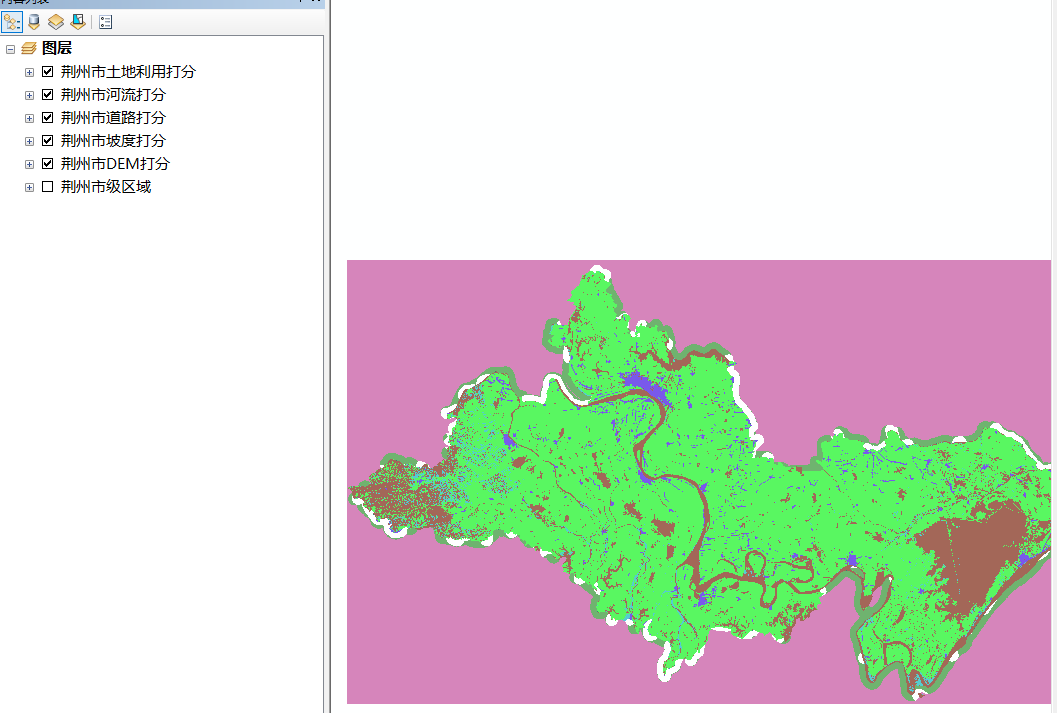
Task: Select layer name 荆州市坡度打分
Action: tap(113, 140)
